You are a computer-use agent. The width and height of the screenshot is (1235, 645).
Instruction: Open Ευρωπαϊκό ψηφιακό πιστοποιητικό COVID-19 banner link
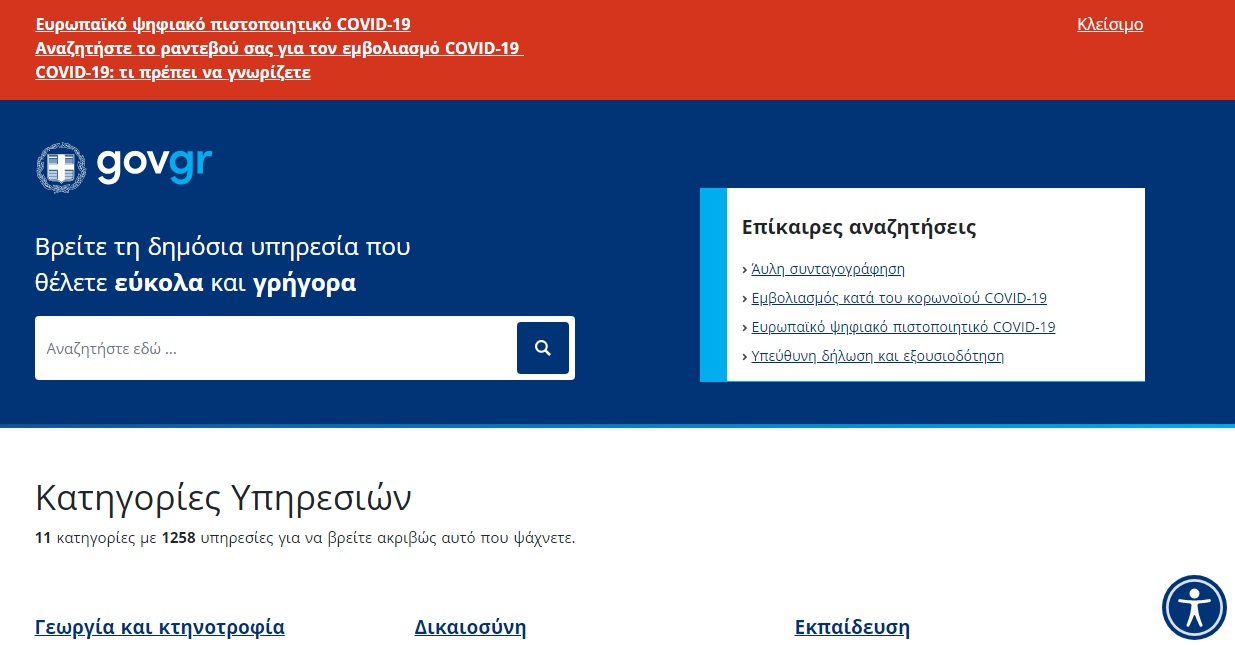pyautogui.click(x=223, y=25)
